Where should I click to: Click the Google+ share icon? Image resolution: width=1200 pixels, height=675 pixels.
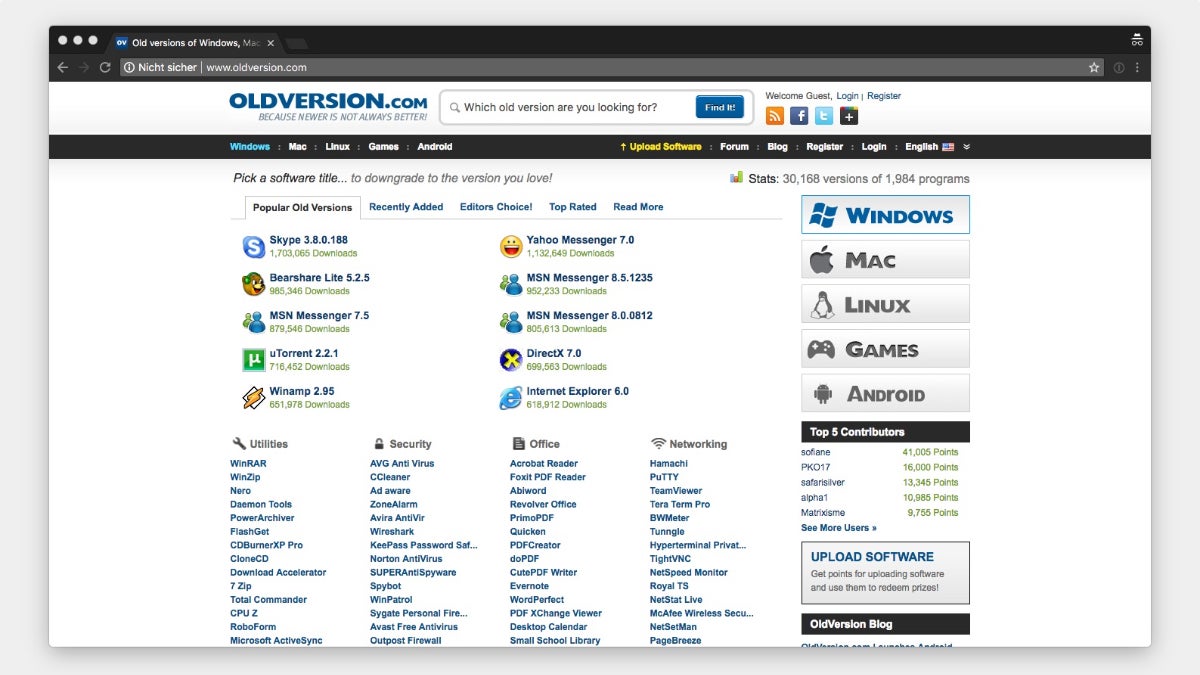(x=848, y=115)
